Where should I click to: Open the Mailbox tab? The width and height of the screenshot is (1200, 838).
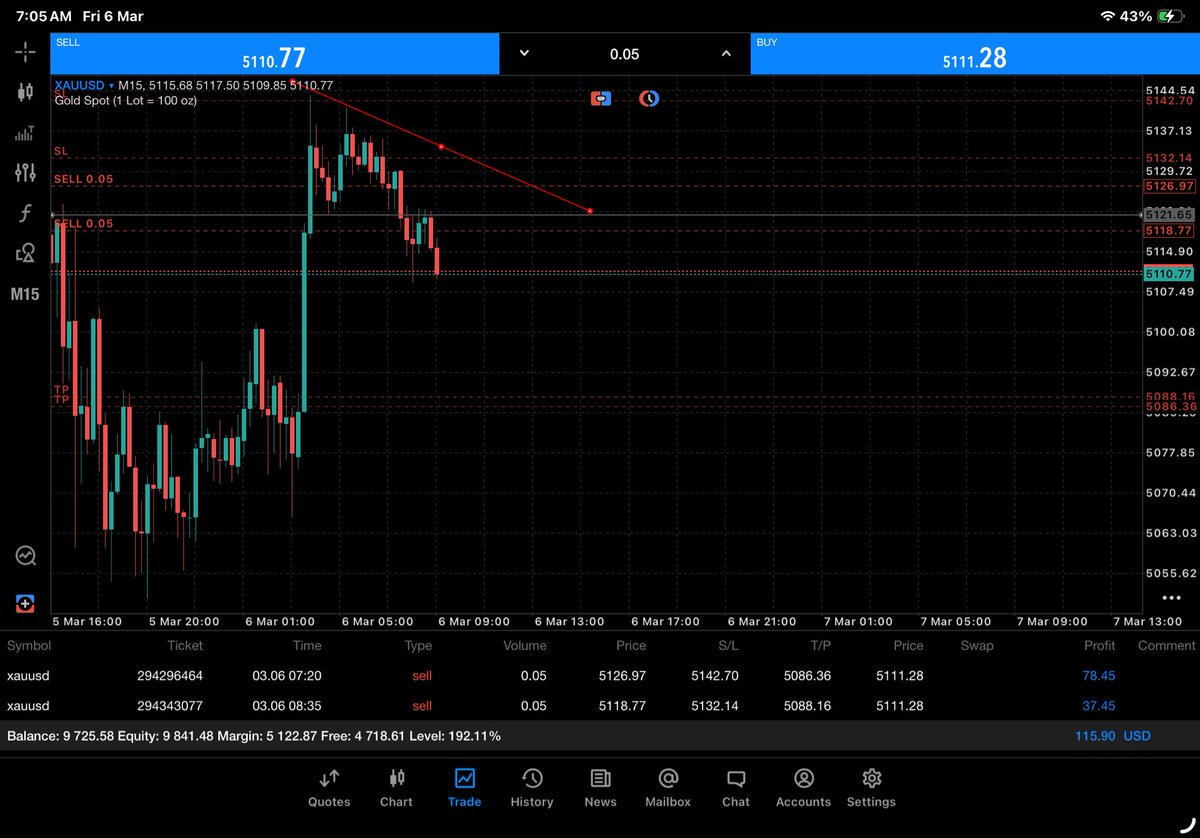tap(668, 788)
